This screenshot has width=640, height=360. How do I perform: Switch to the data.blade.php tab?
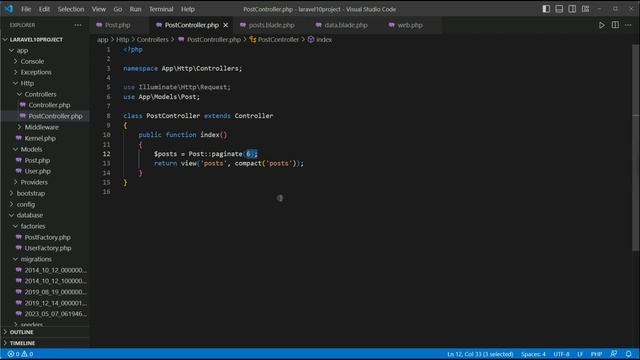point(346,25)
